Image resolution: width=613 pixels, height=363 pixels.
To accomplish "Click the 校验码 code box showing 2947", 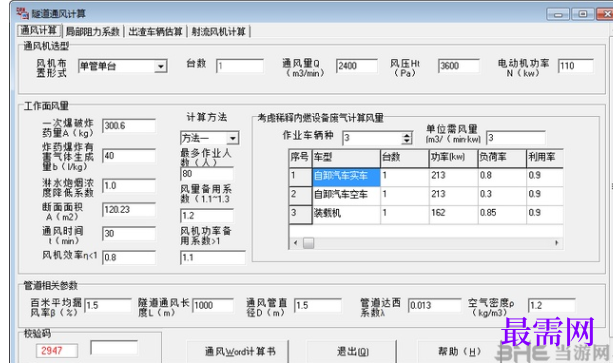I will coord(57,351).
